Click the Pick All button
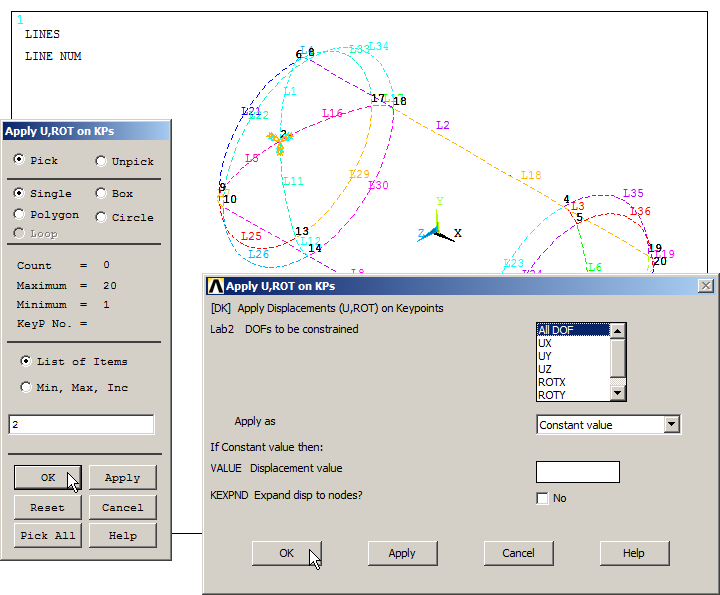This screenshot has height=595, width=720. coord(48,535)
